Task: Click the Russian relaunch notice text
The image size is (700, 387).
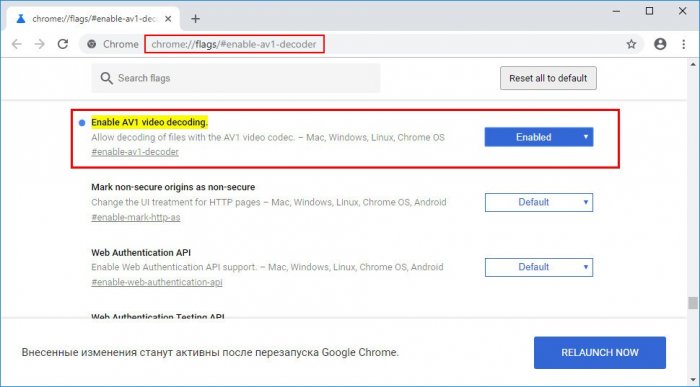Action: (x=210, y=352)
